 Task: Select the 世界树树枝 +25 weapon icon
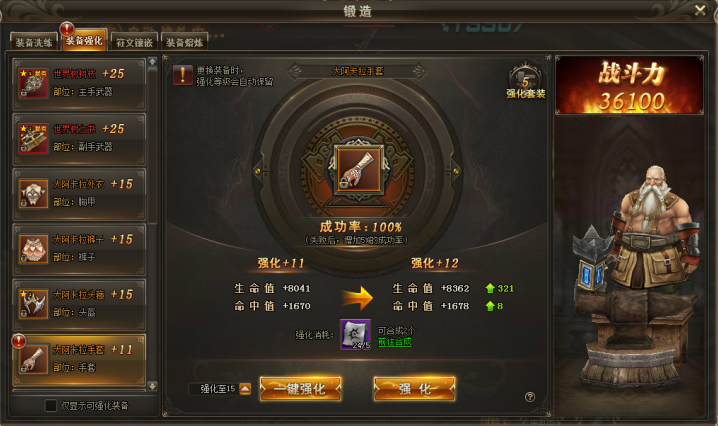pyautogui.click(x=34, y=83)
